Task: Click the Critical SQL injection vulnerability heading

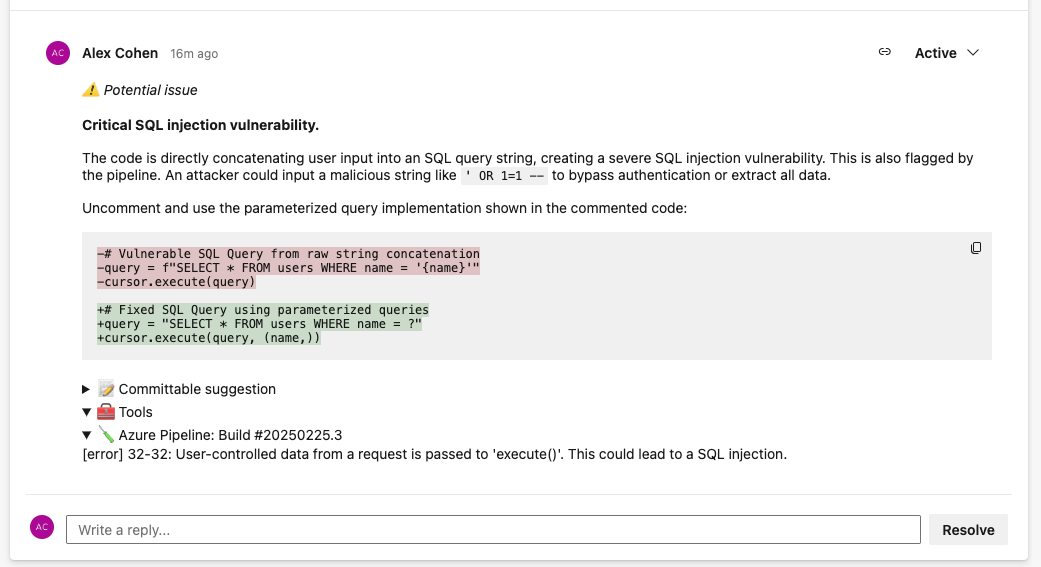Action: click(x=200, y=125)
